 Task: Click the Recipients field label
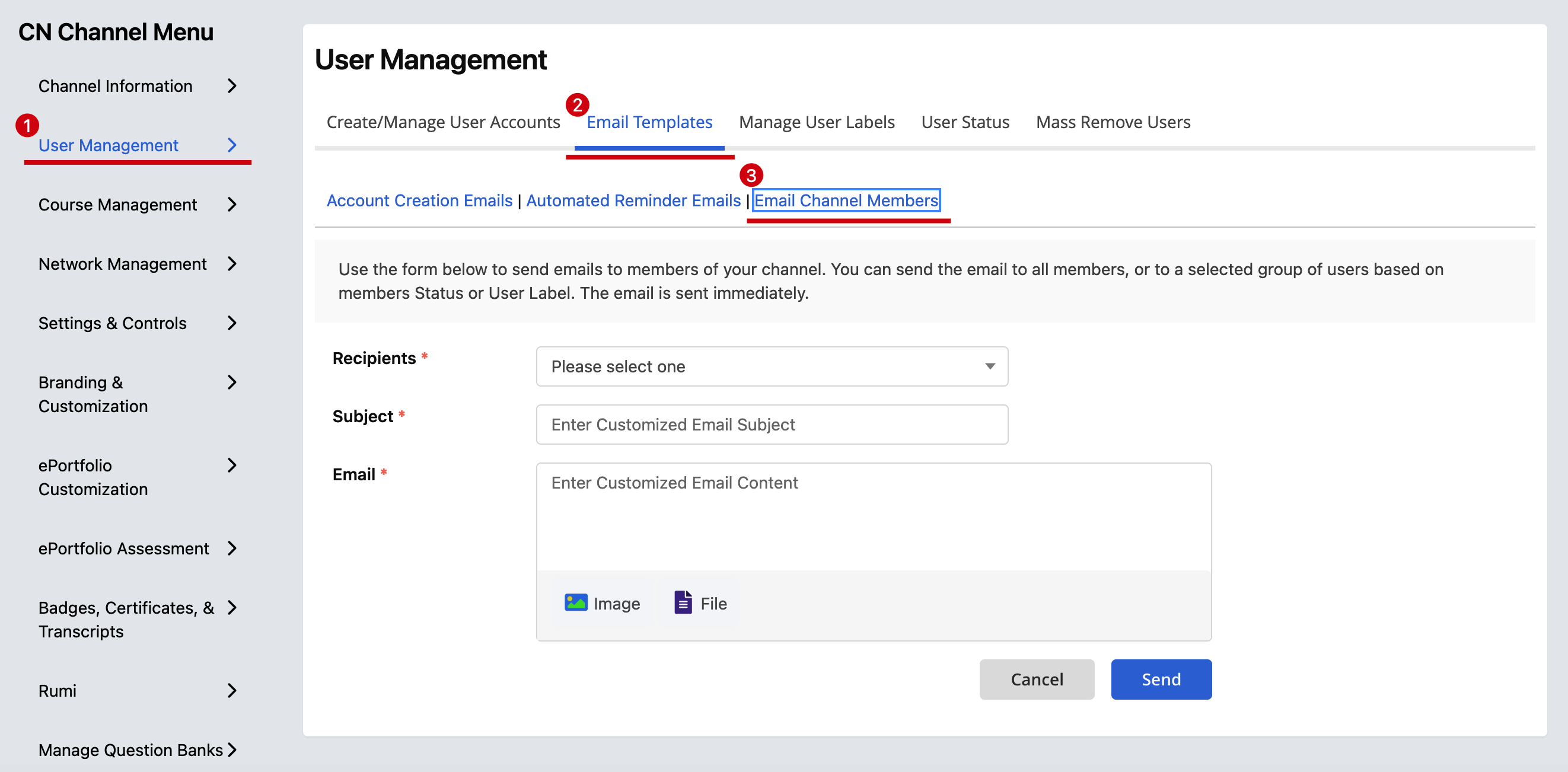click(374, 358)
